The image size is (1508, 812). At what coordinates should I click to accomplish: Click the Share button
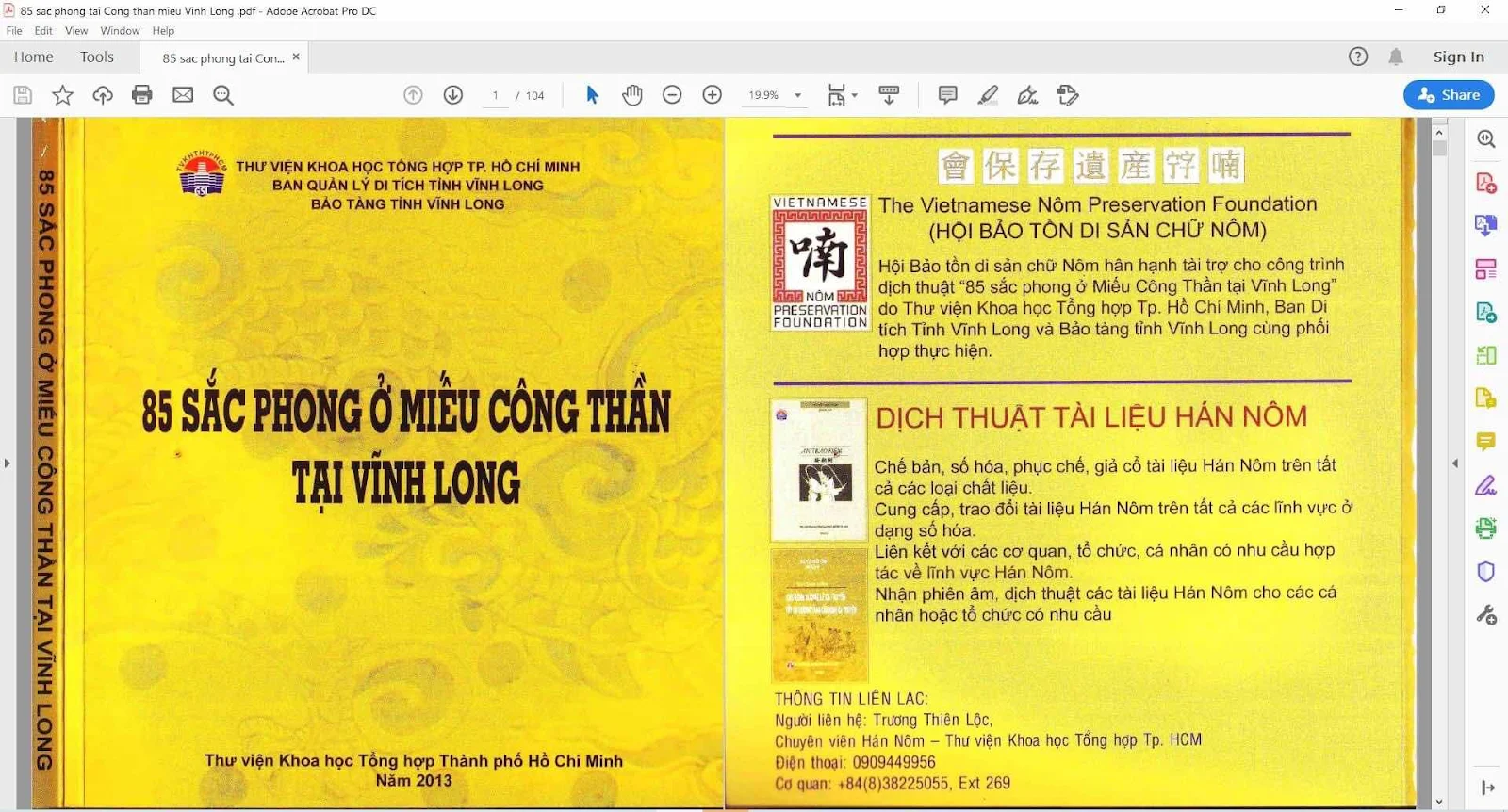1449,94
